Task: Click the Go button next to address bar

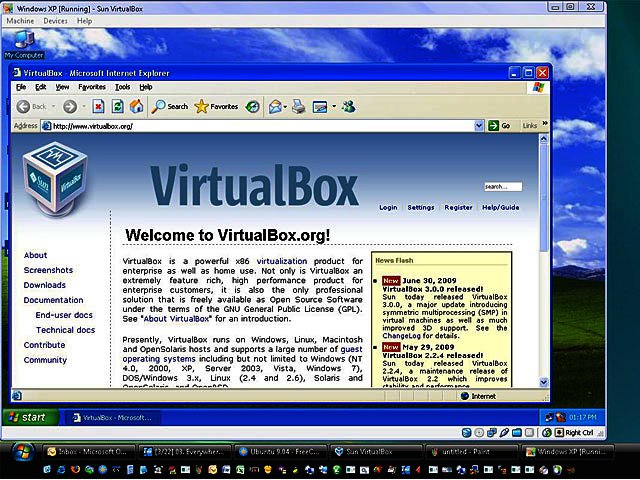Action: click(500, 126)
